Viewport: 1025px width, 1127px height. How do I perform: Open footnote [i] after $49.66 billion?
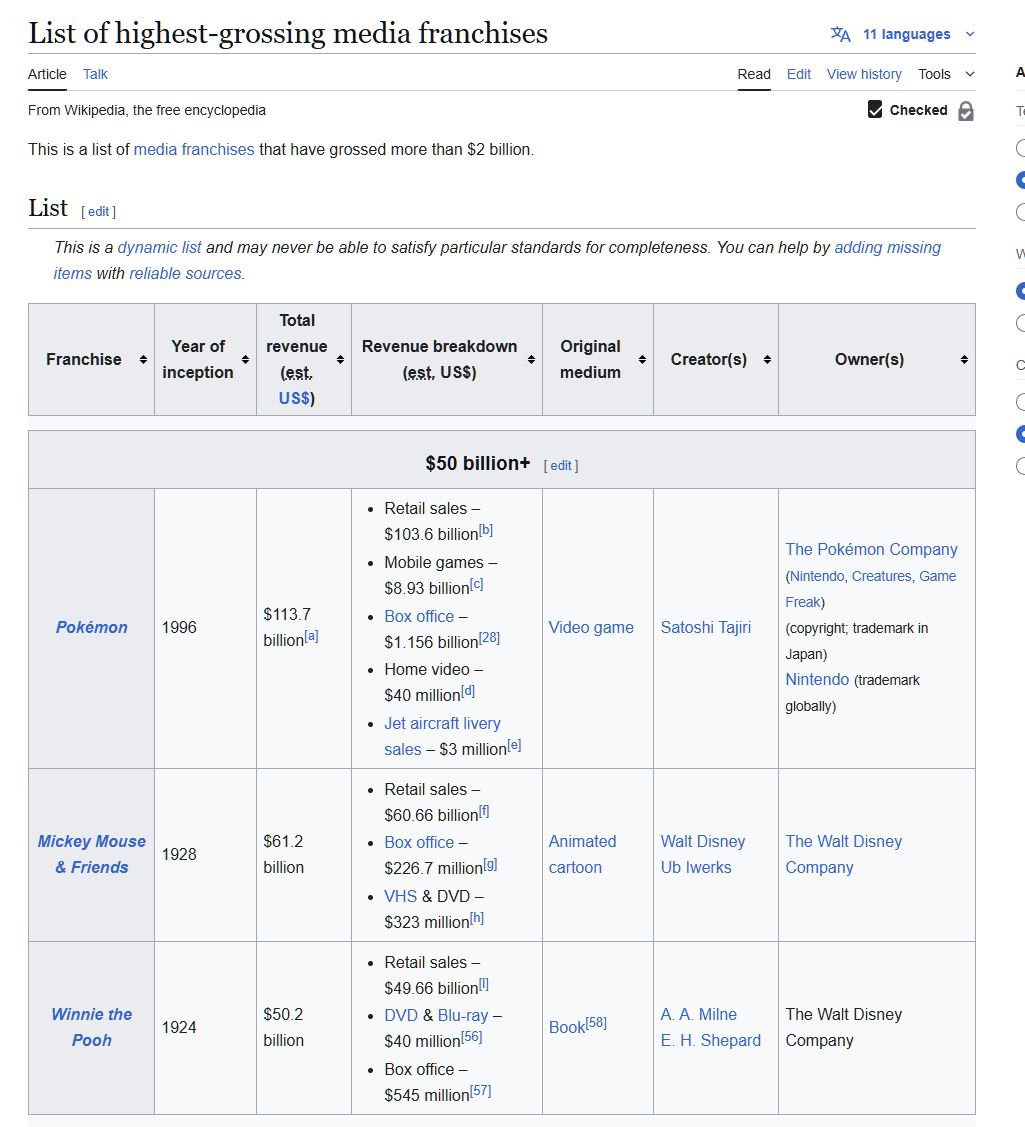pos(484,984)
